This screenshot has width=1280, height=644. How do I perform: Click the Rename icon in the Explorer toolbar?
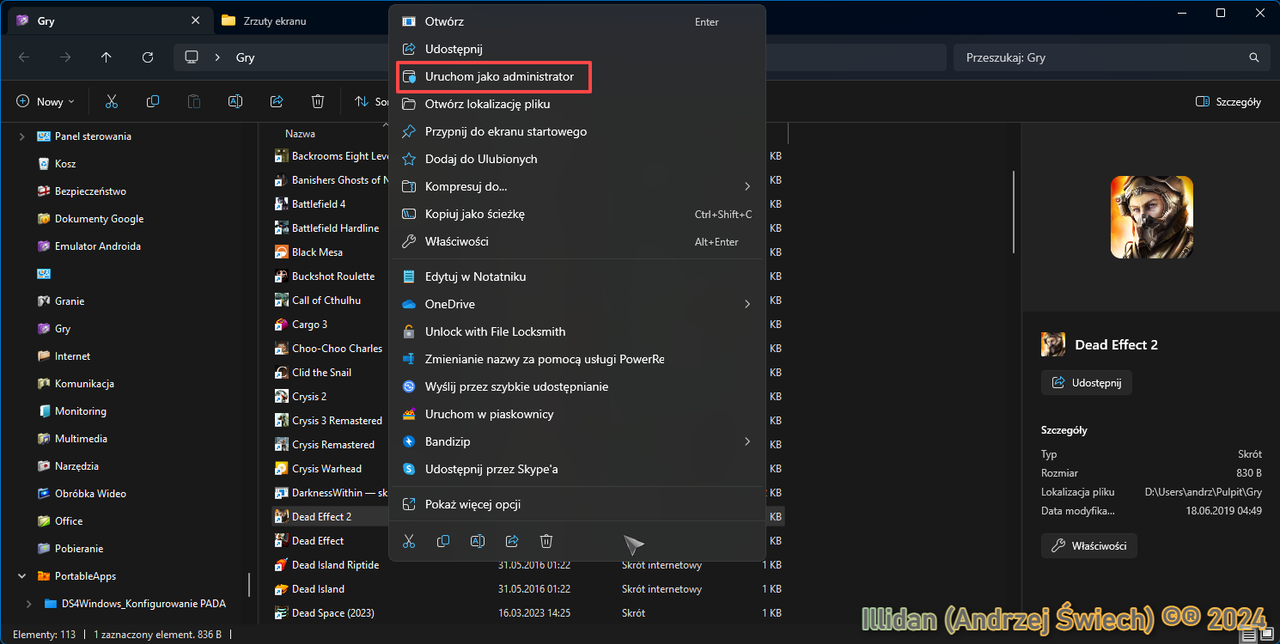click(x=235, y=101)
